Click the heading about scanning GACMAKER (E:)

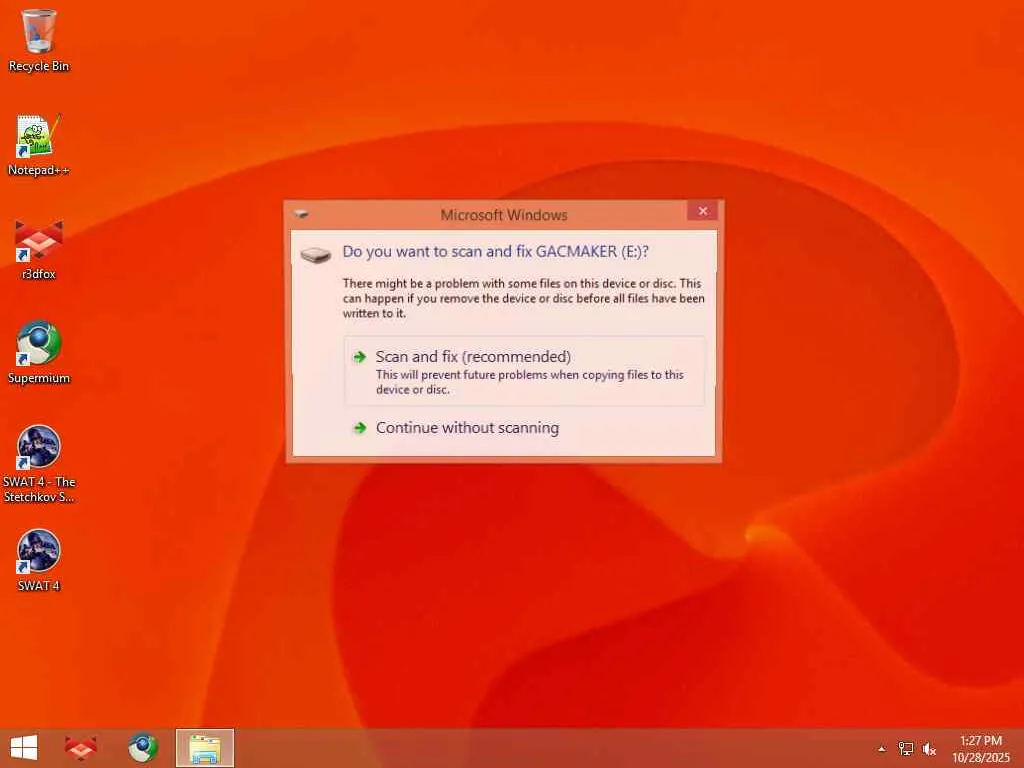496,251
